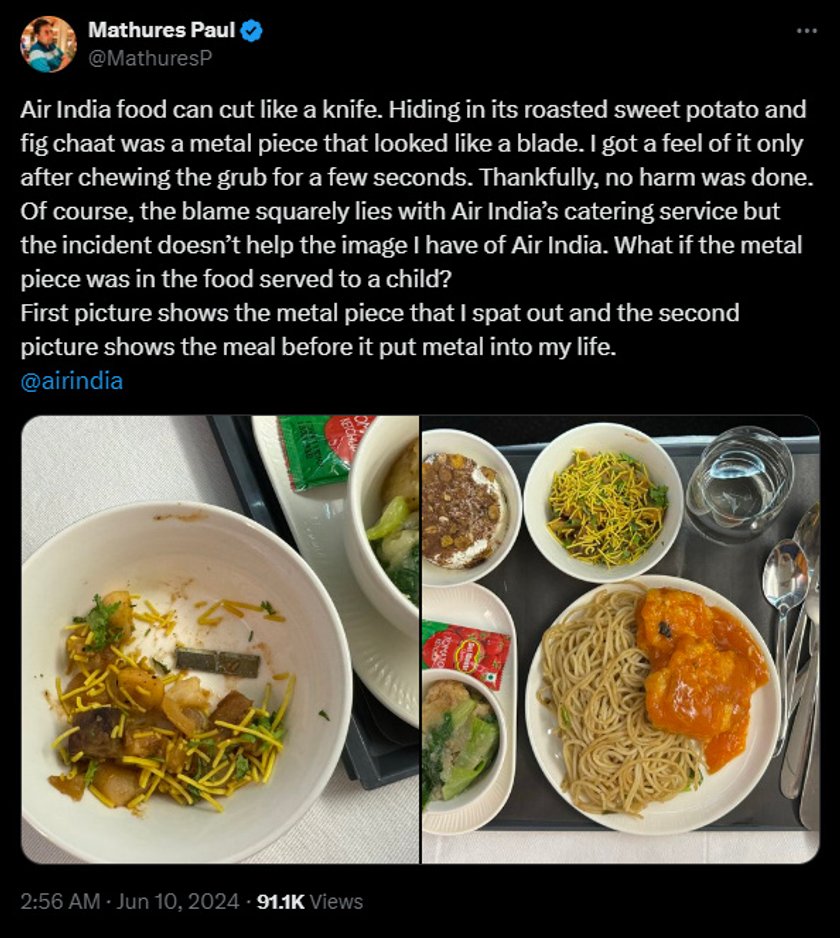Screen dimensions: 840x938
Task: Open the right photo of the meal tray
Action: 620,639
